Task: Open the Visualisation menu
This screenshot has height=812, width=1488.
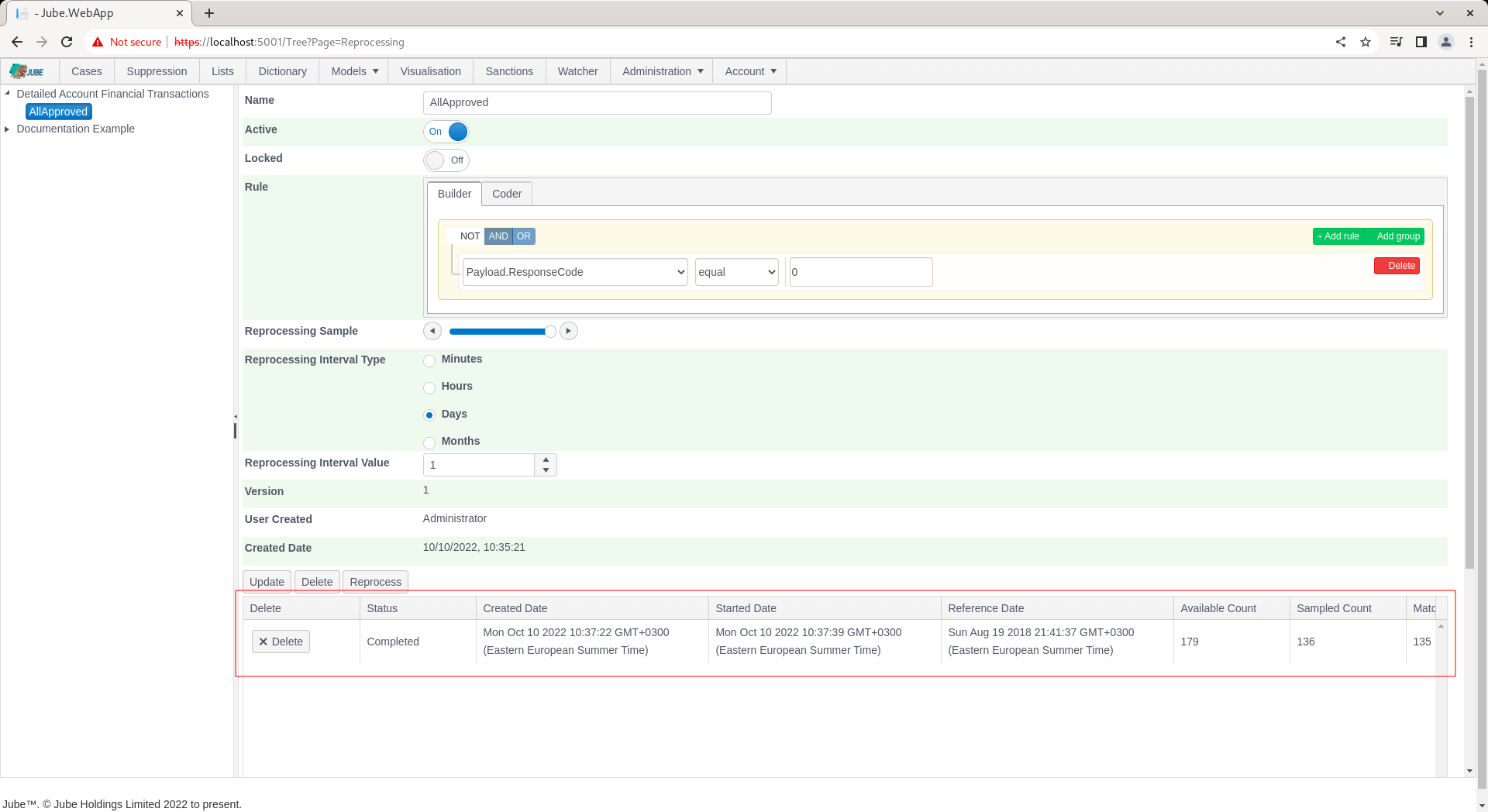Action: (x=430, y=71)
